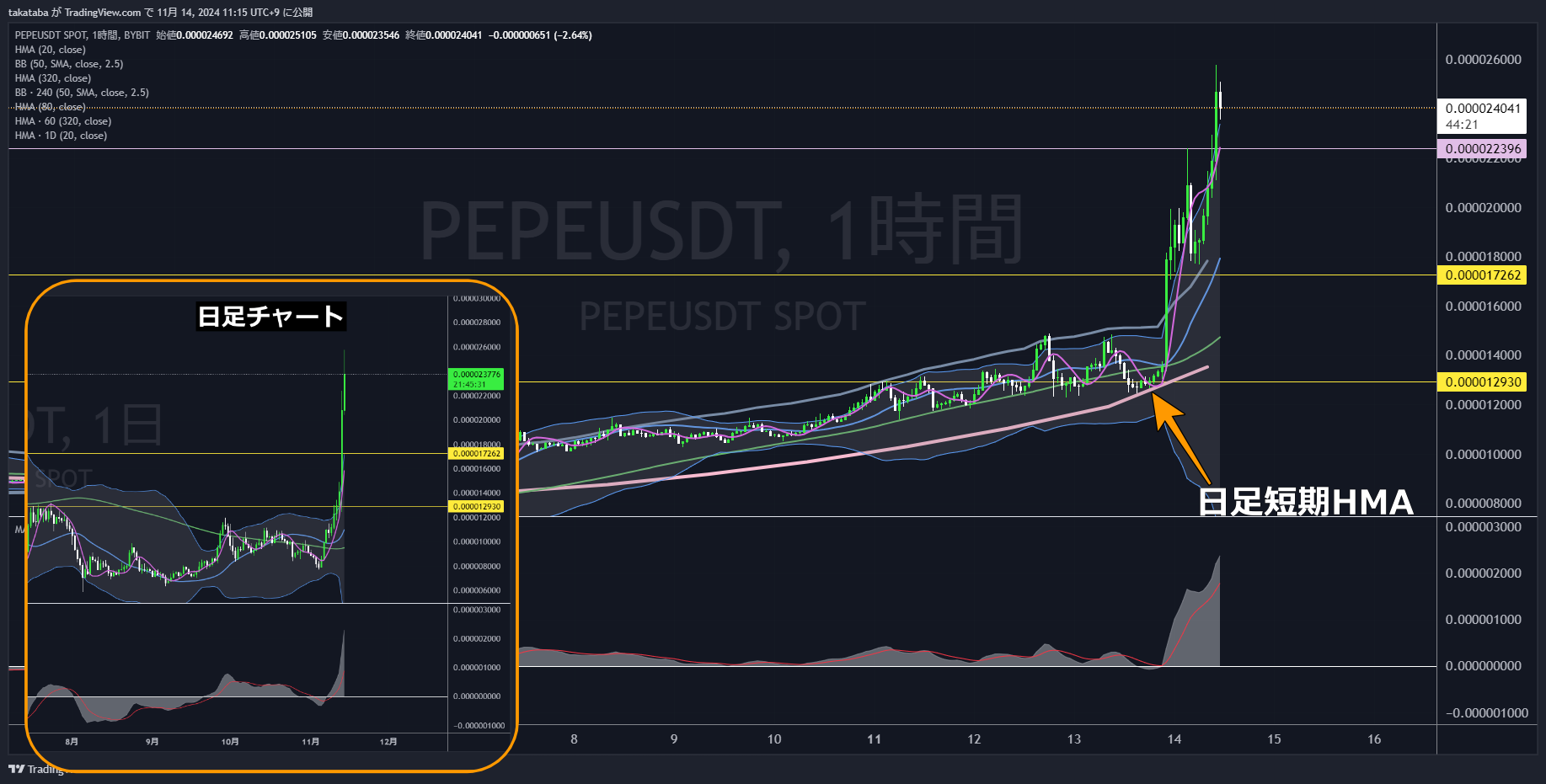This screenshot has height=784, width=1546.
Task: Click the PEPEUSDT SPOT, 1時間, BYBIT symbol title
Action: click(83, 35)
